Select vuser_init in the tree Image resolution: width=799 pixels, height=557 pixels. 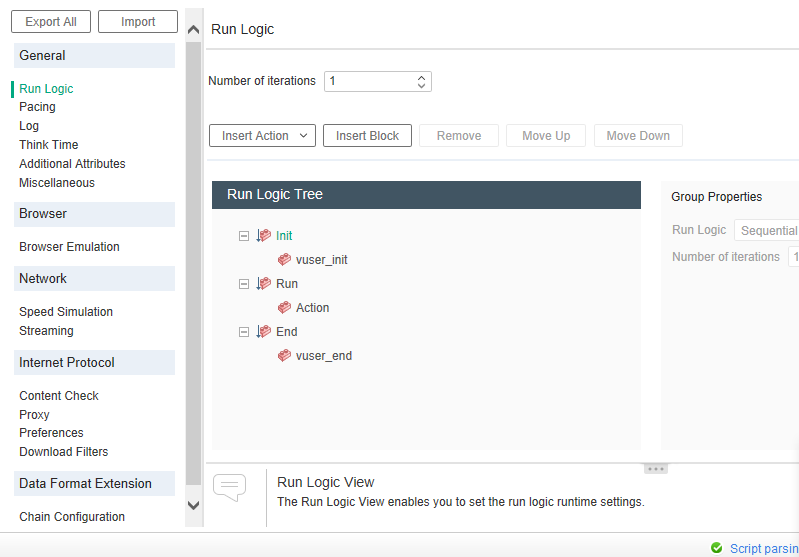322,260
